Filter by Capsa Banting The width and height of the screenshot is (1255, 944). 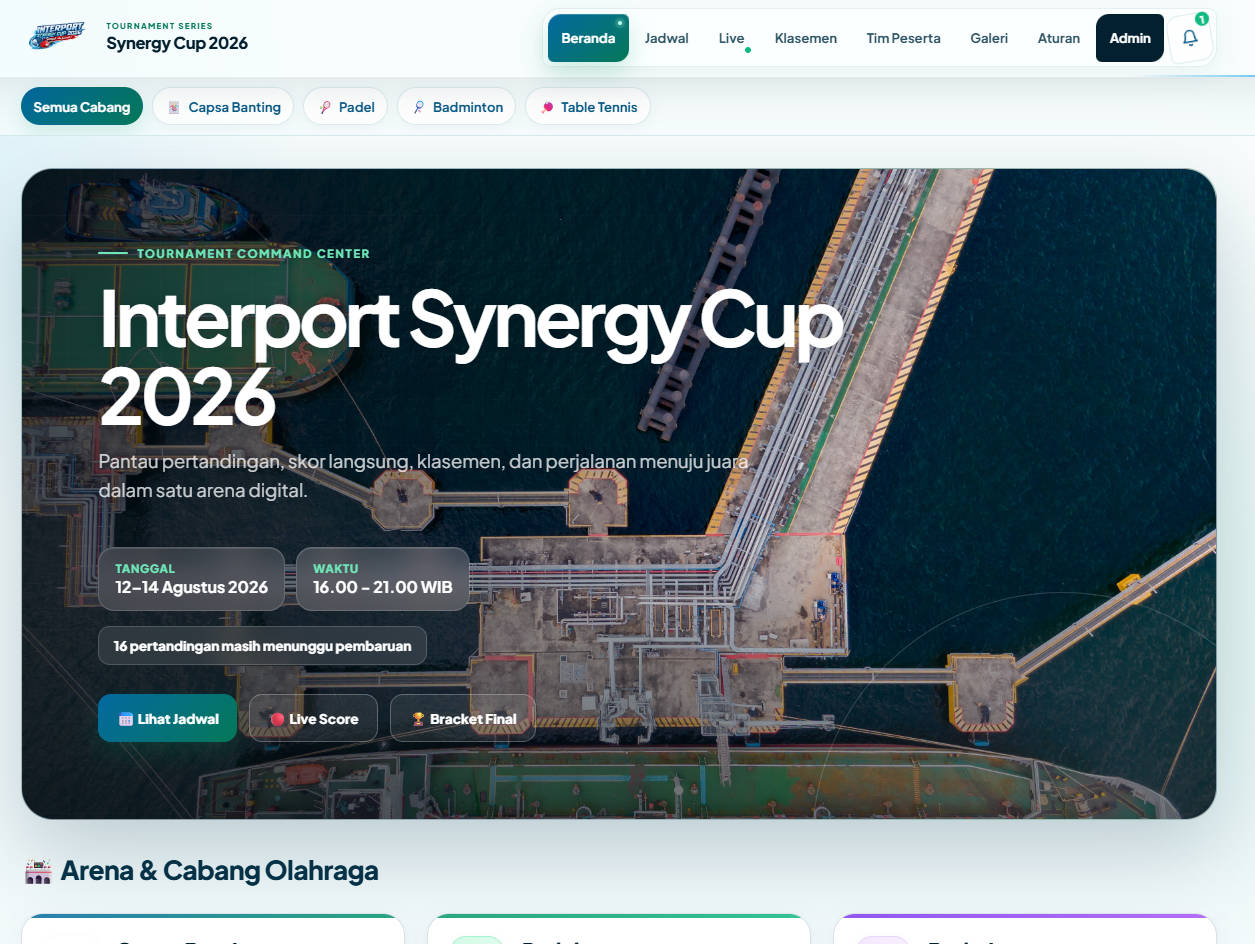(x=223, y=107)
